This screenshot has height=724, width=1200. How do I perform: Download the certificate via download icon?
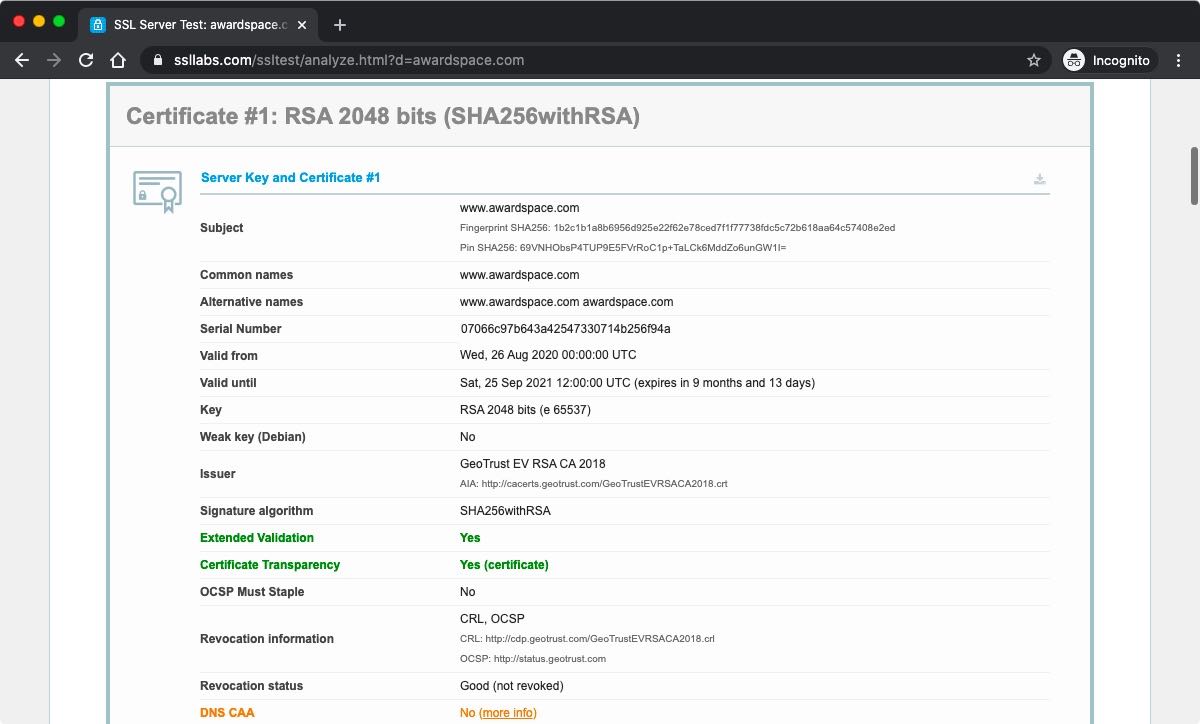click(1040, 178)
